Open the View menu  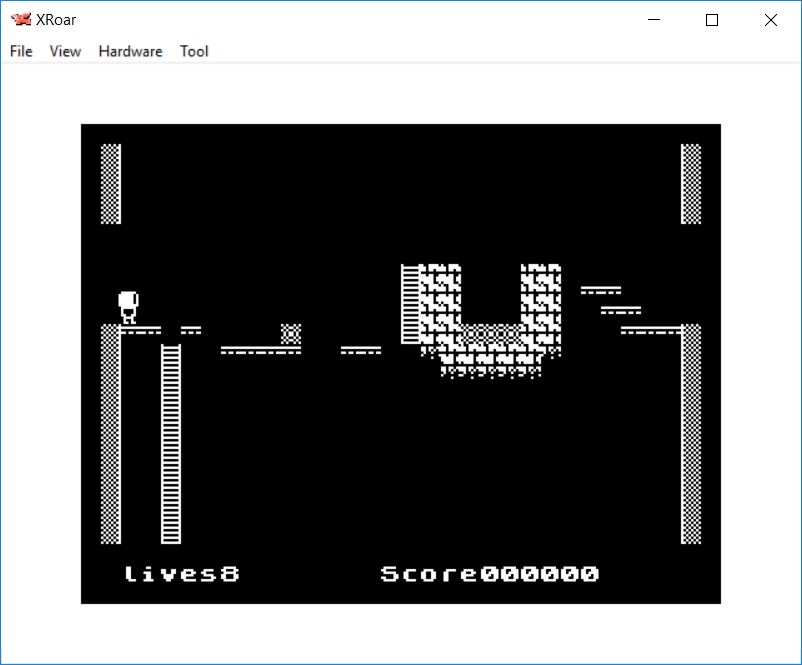65,51
